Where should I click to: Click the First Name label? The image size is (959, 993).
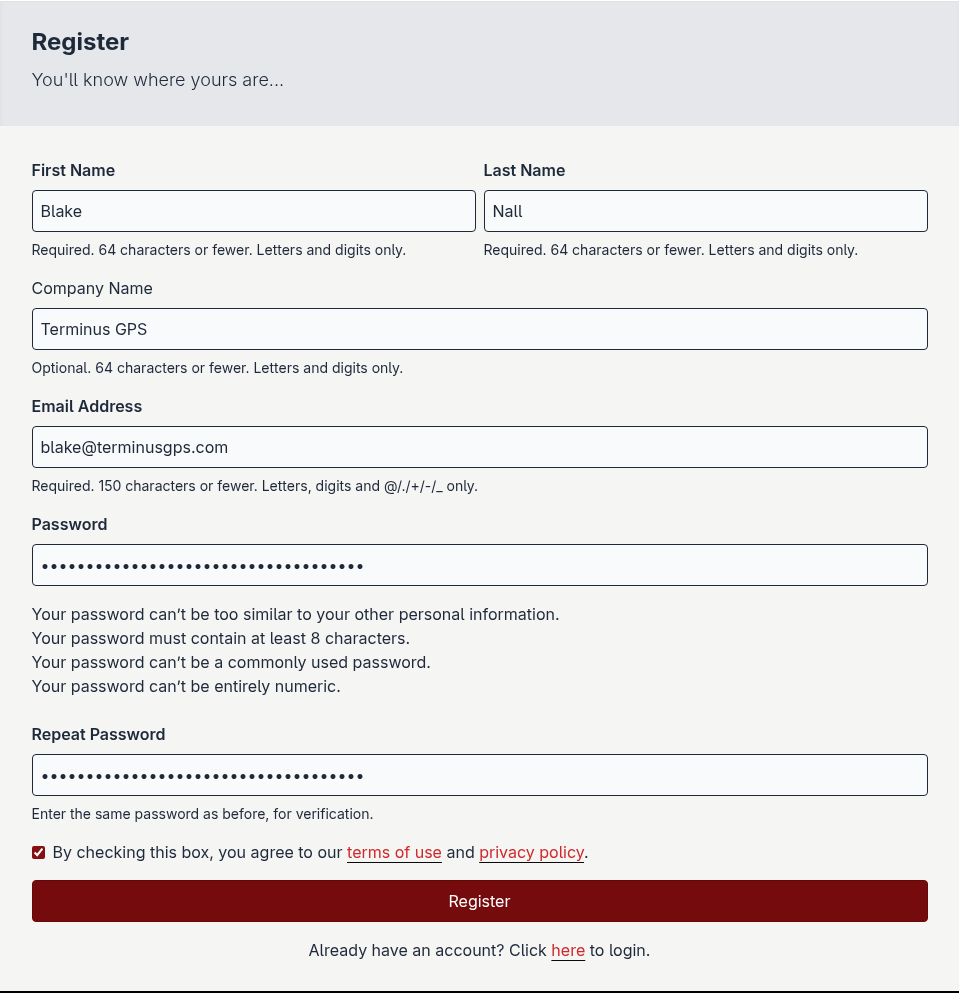73,170
